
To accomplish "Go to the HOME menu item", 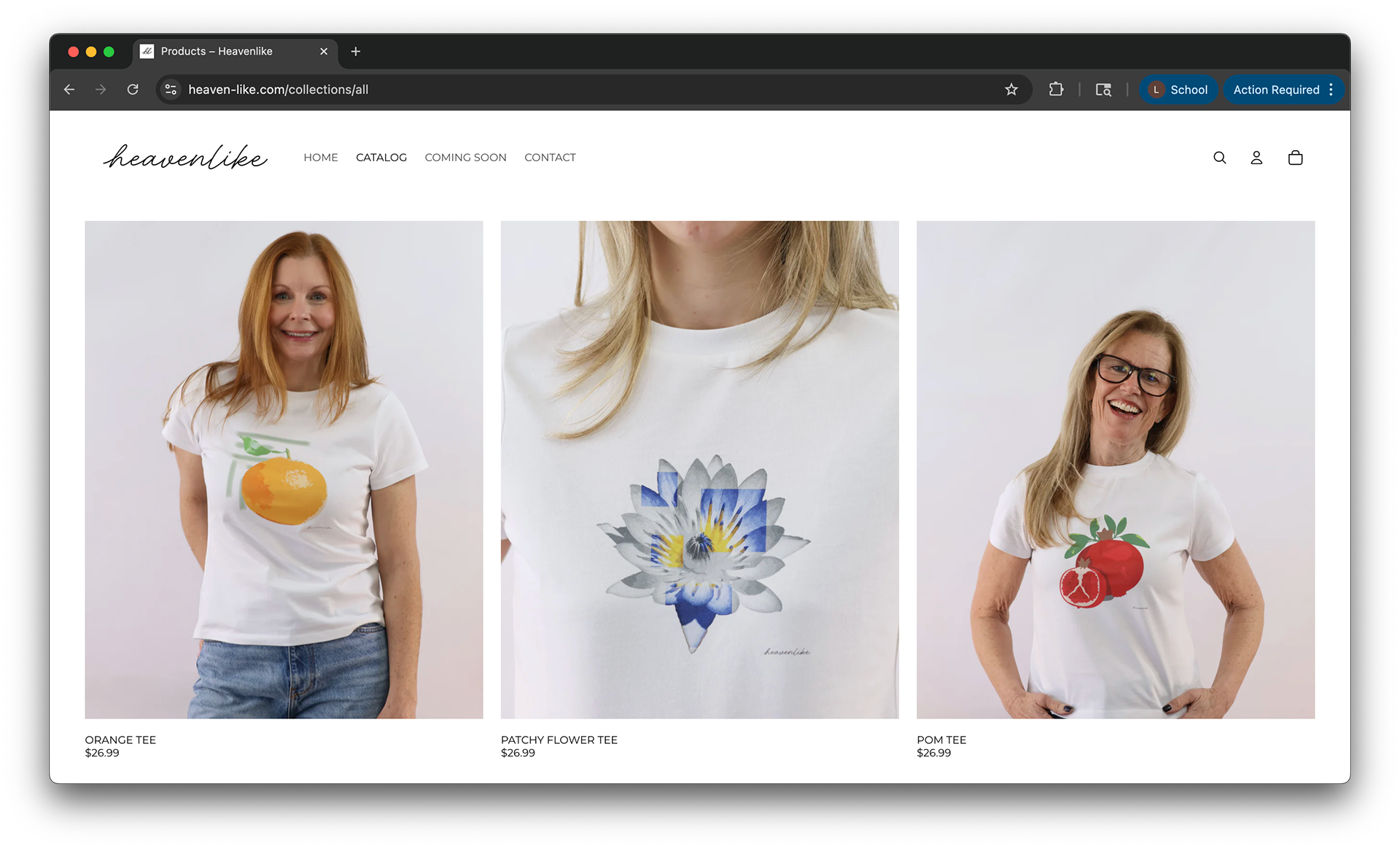I will pos(321,158).
